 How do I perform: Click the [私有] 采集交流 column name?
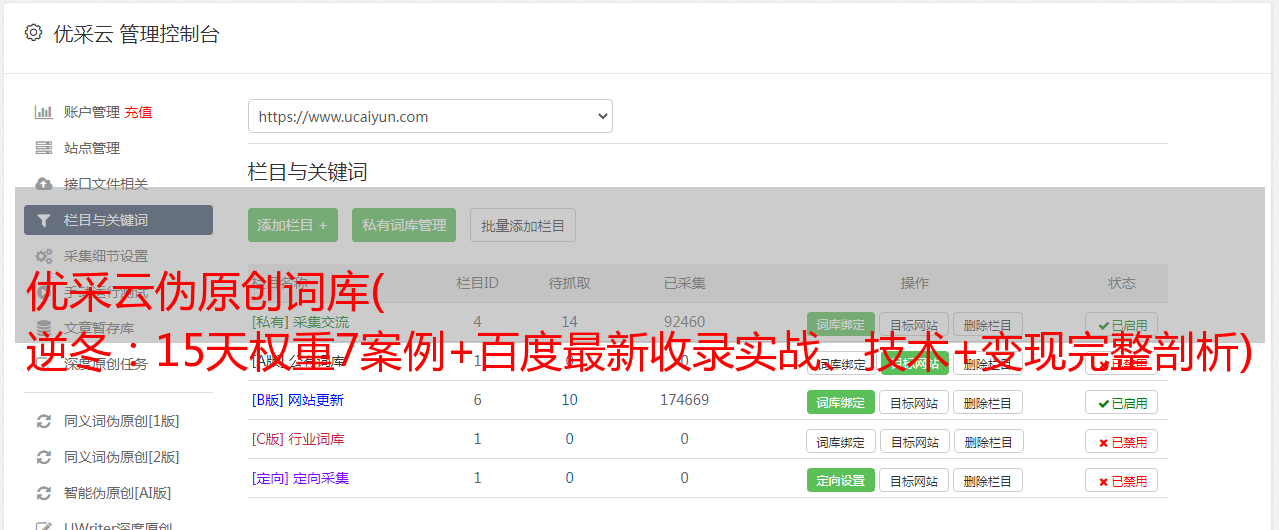tap(301, 322)
